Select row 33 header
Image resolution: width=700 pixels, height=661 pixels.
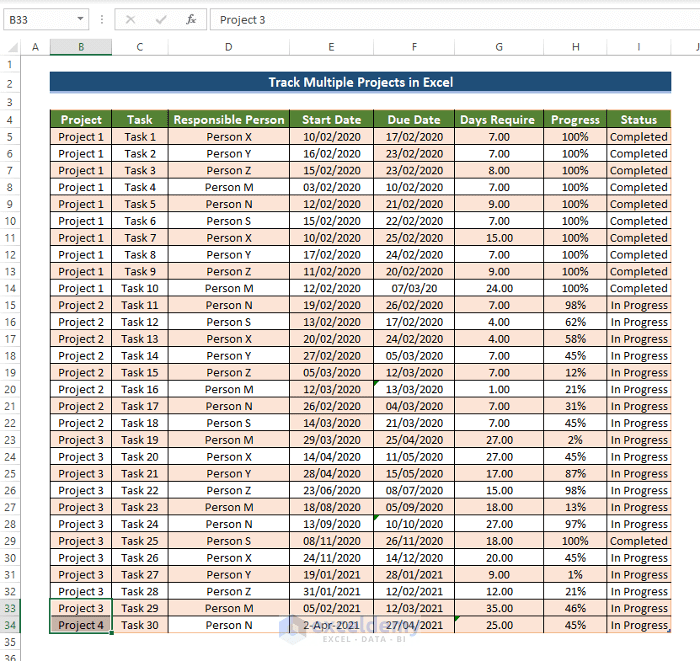pos(10,608)
